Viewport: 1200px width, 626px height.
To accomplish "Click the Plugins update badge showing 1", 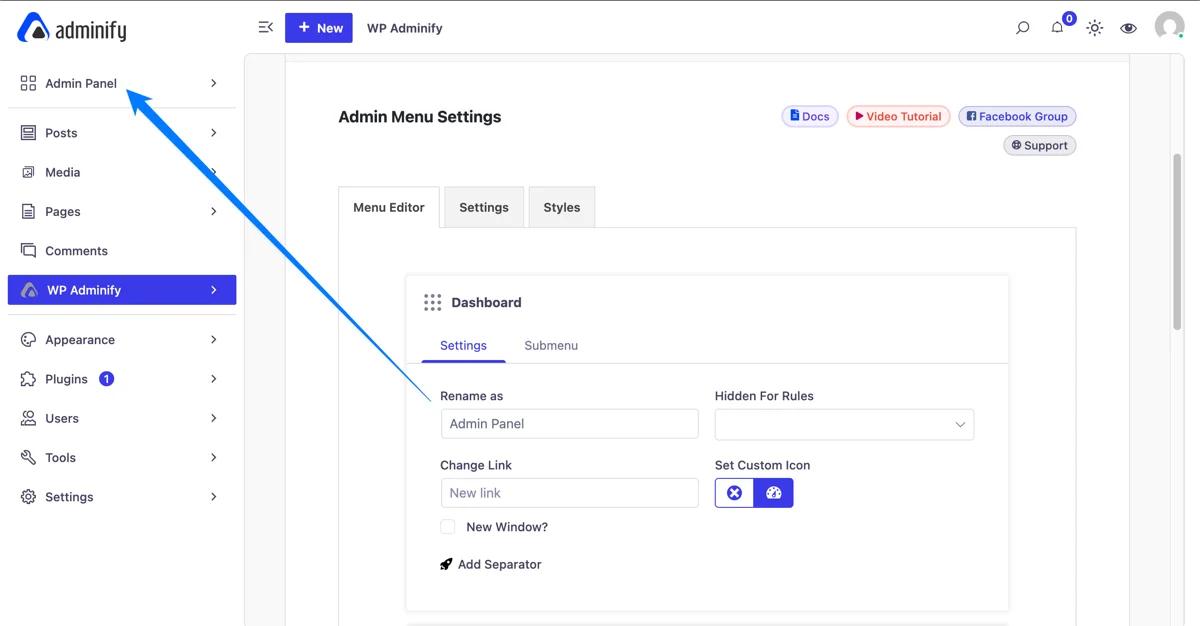I will click(106, 379).
